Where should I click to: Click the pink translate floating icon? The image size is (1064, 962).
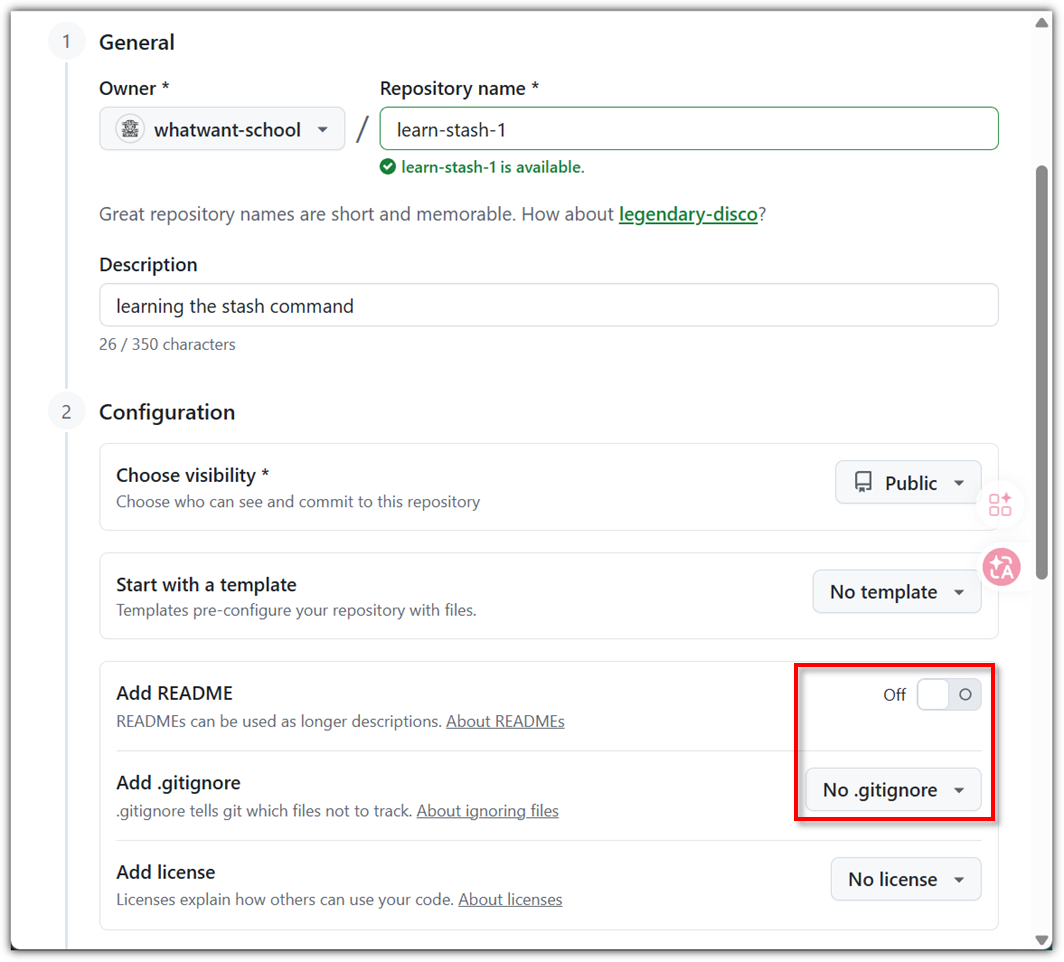click(x=1002, y=567)
